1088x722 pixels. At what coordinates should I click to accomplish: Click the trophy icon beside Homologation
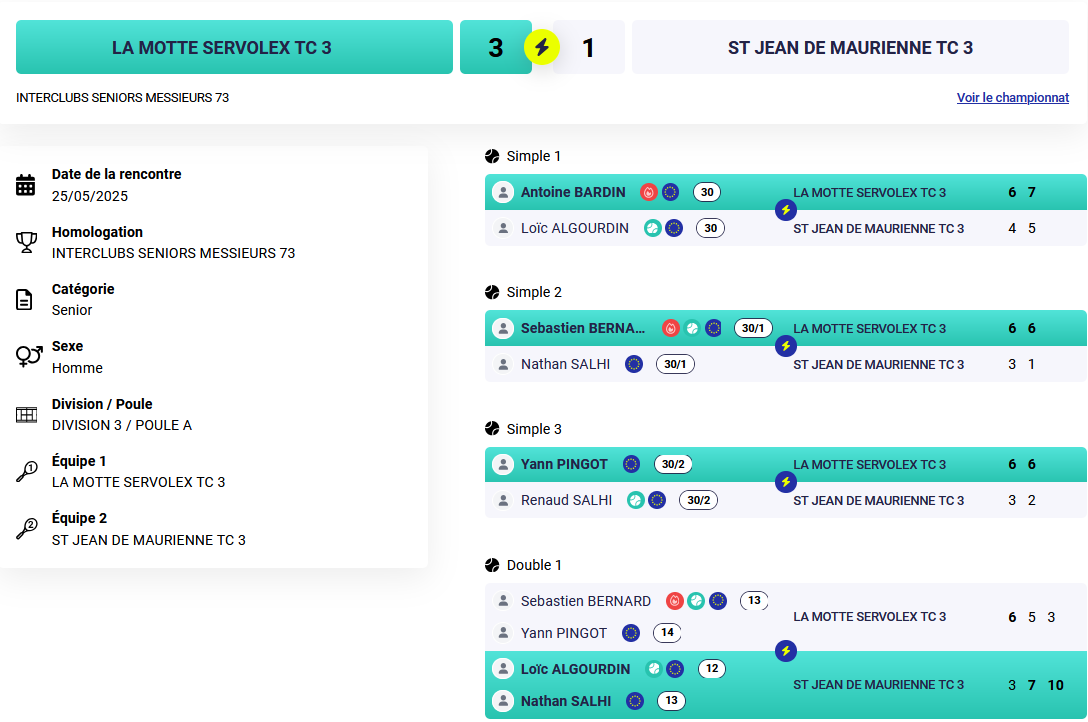click(26, 242)
